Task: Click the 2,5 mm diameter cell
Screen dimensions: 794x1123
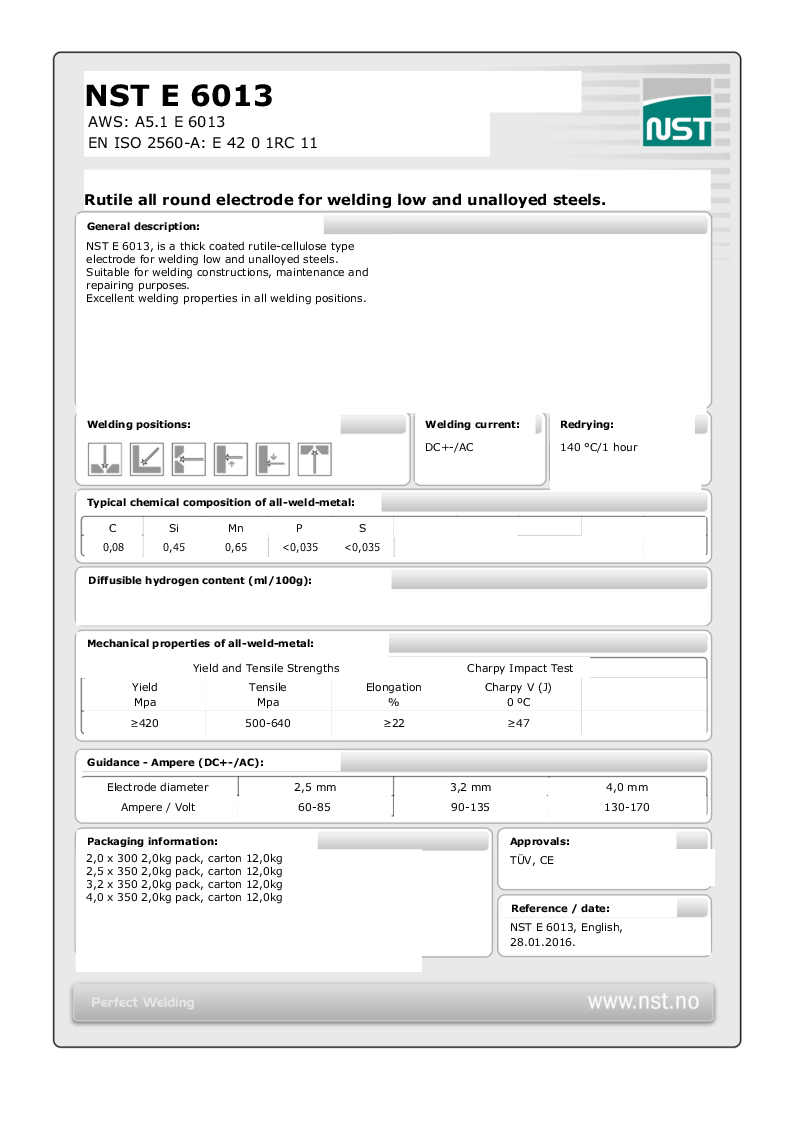Action: pyautogui.click(x=315, y=787)
